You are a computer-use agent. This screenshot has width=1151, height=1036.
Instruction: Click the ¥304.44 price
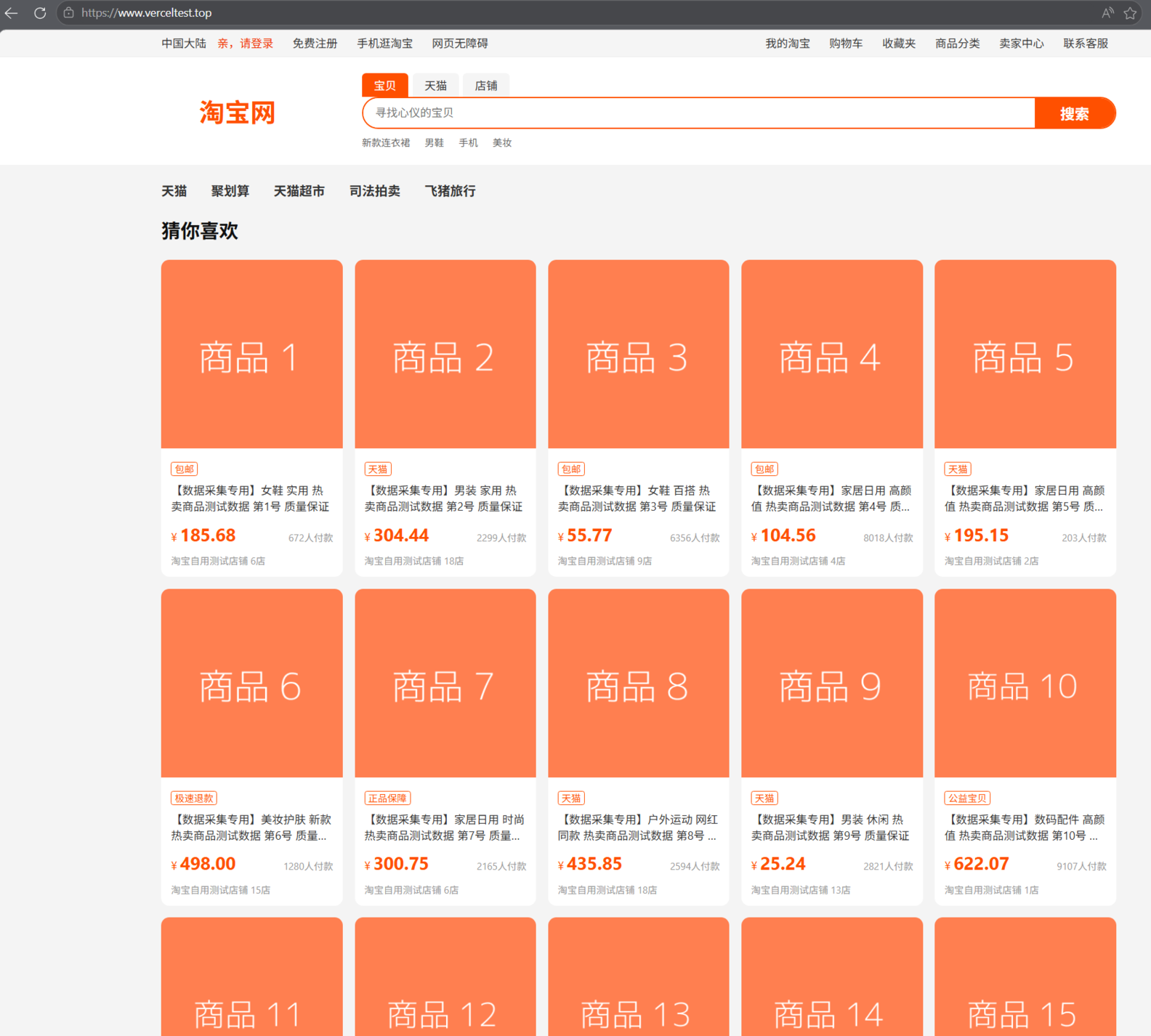click(x=397, y=535)
